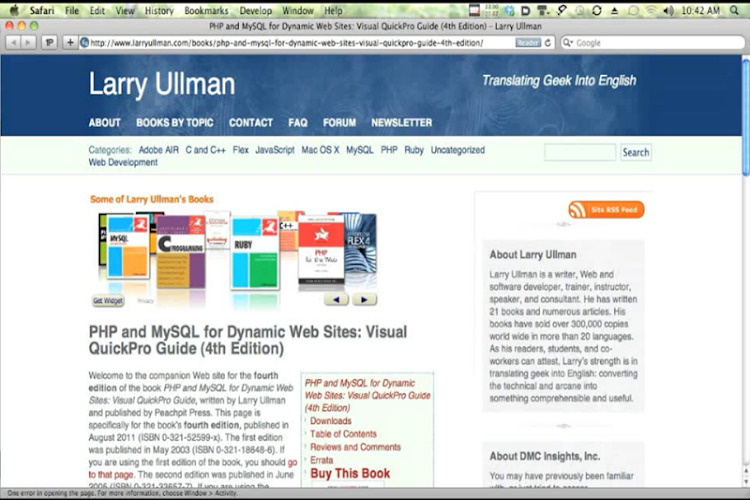Click the add bookmark plus button
This screenshot has width=750, height=500.
(69, 43)
